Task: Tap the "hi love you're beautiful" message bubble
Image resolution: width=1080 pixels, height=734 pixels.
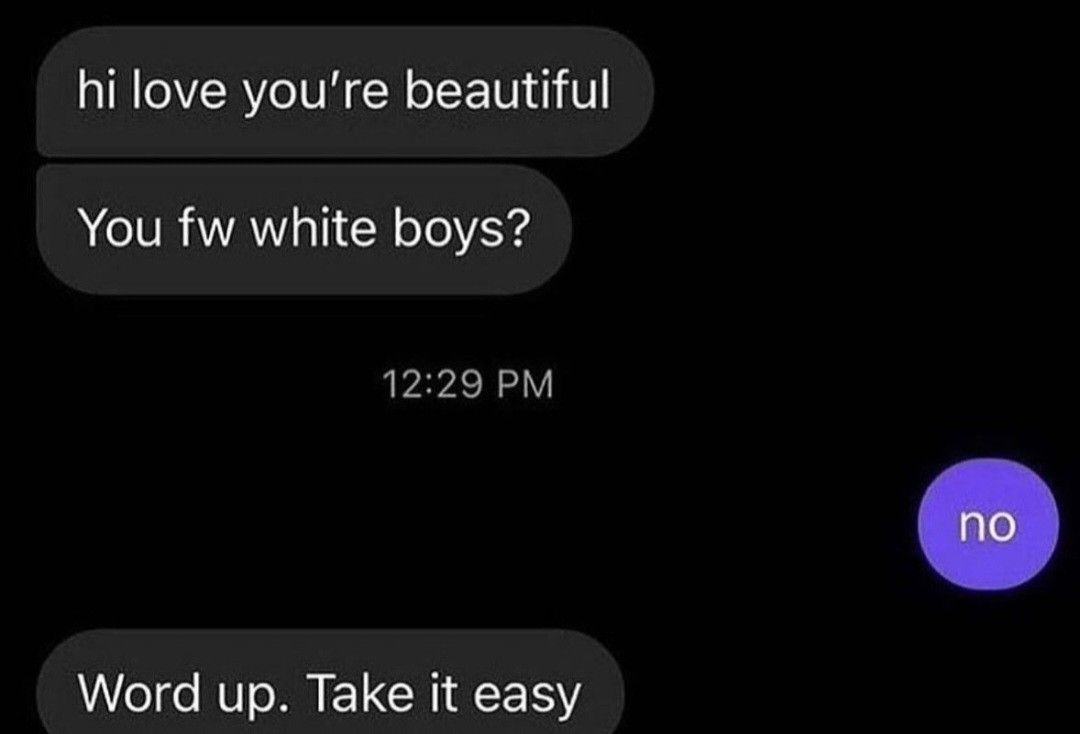Action: pos(344,92)
